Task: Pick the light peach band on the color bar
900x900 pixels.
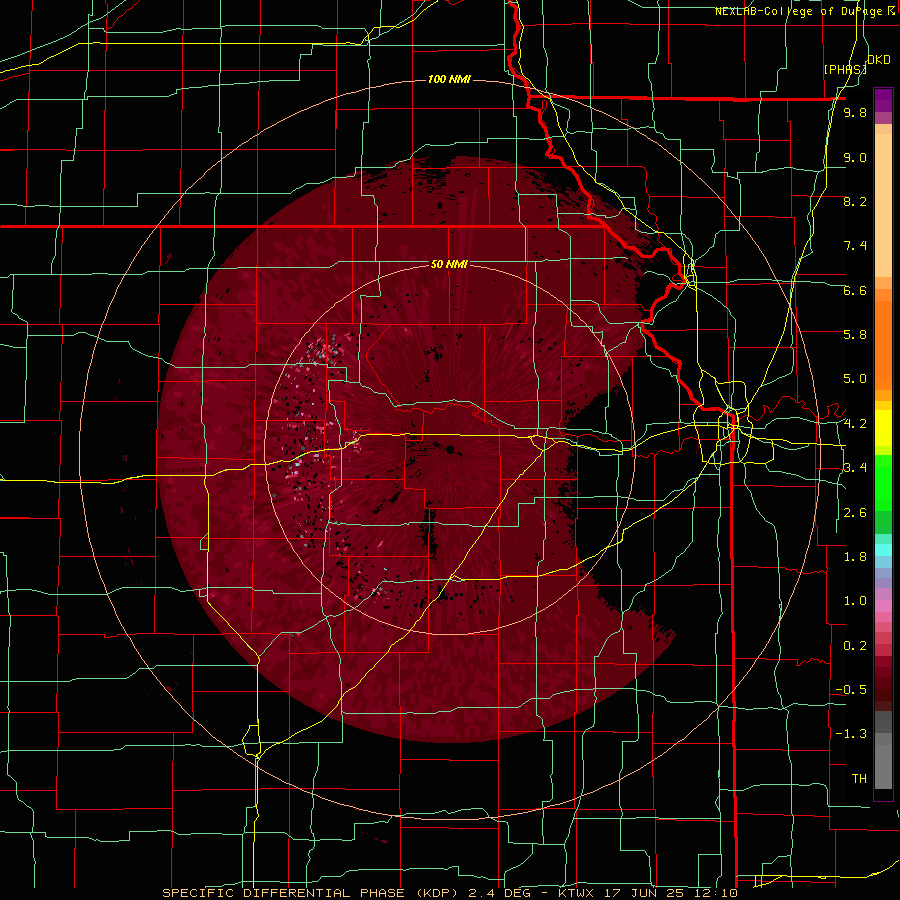Action: (x=883, y=204)
